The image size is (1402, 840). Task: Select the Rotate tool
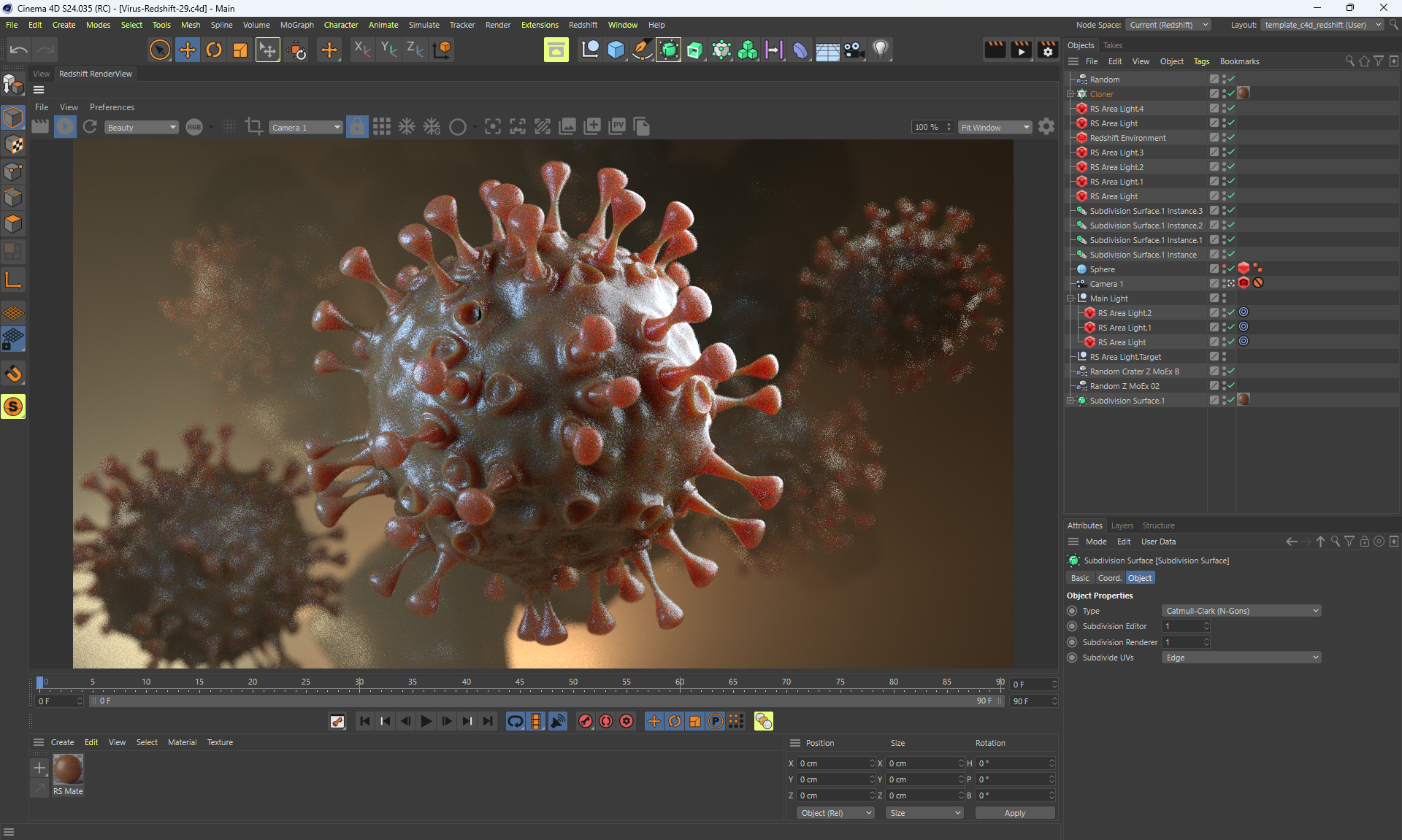coord(214,50)
